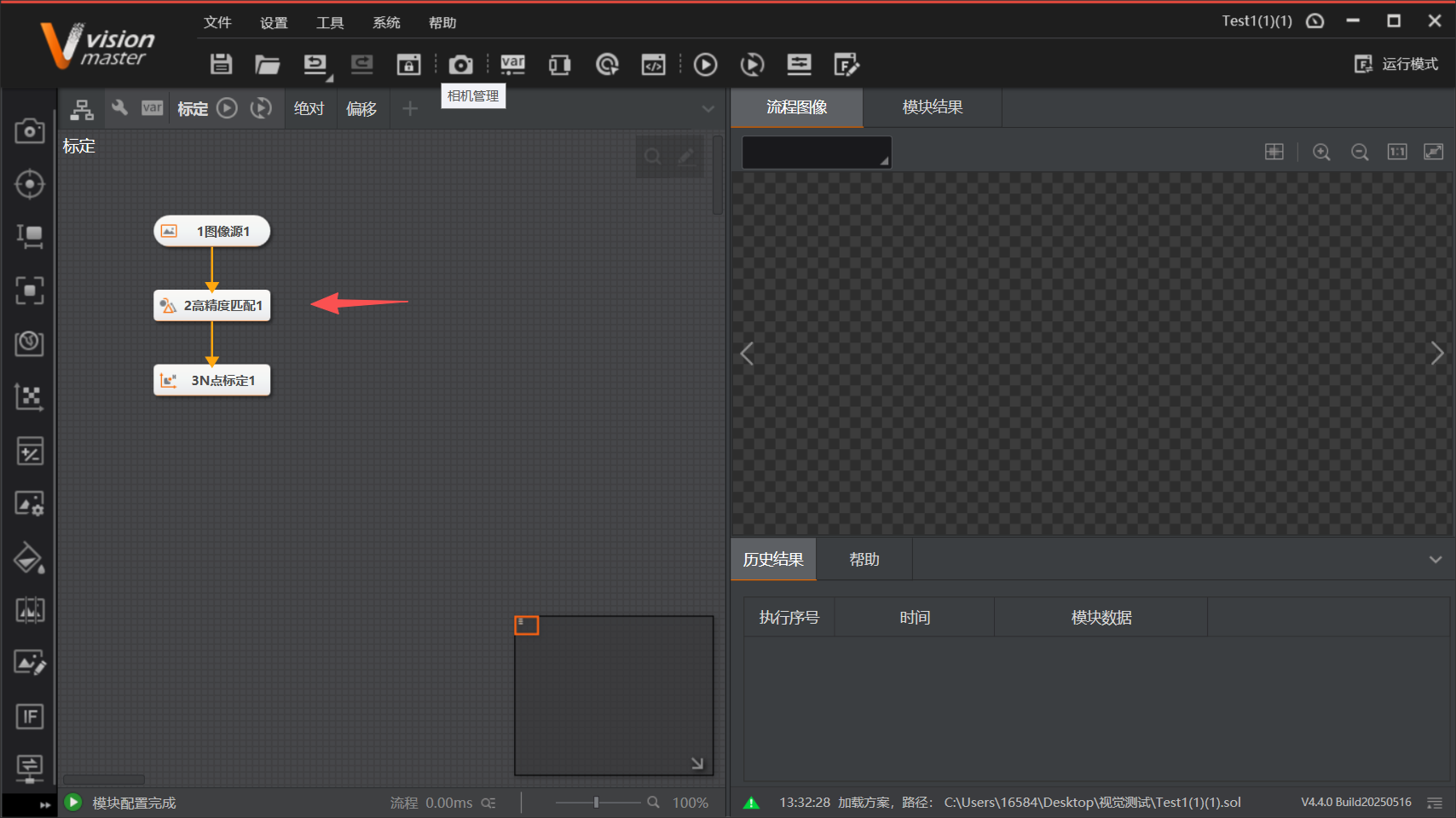Collapse the history results panel chevron
Viewport: 1456px width, 818px height.
coord(1436,560)
